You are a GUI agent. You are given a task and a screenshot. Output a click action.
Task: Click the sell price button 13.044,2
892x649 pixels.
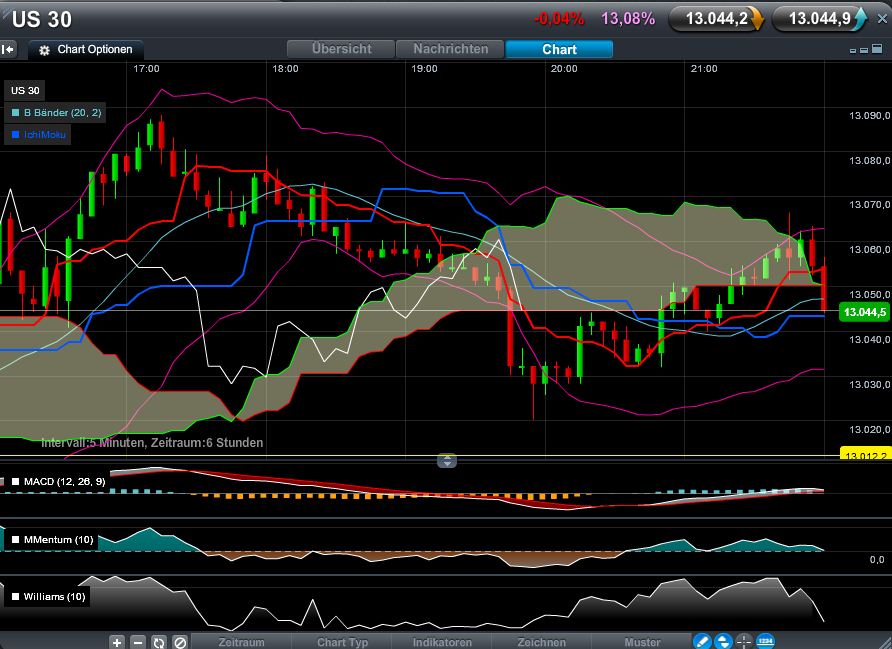point(716,19)
